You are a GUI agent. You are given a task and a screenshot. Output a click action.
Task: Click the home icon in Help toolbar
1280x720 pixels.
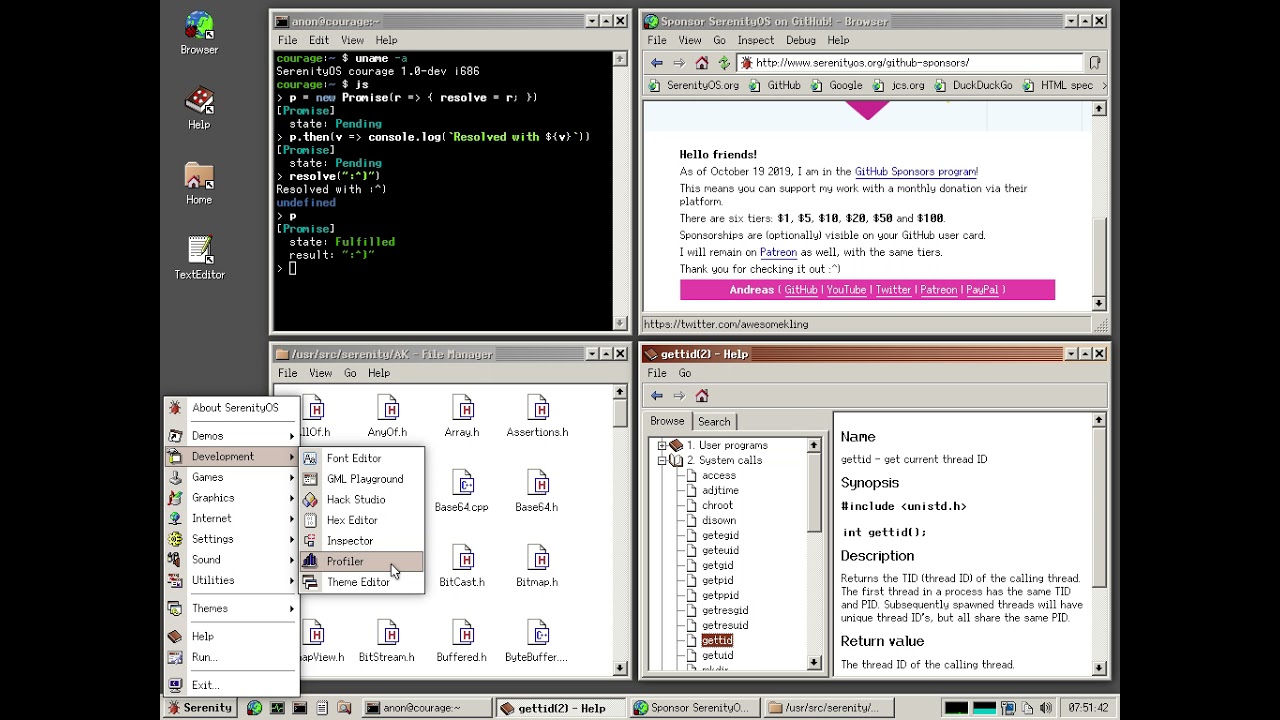click(x=702, y=396)
